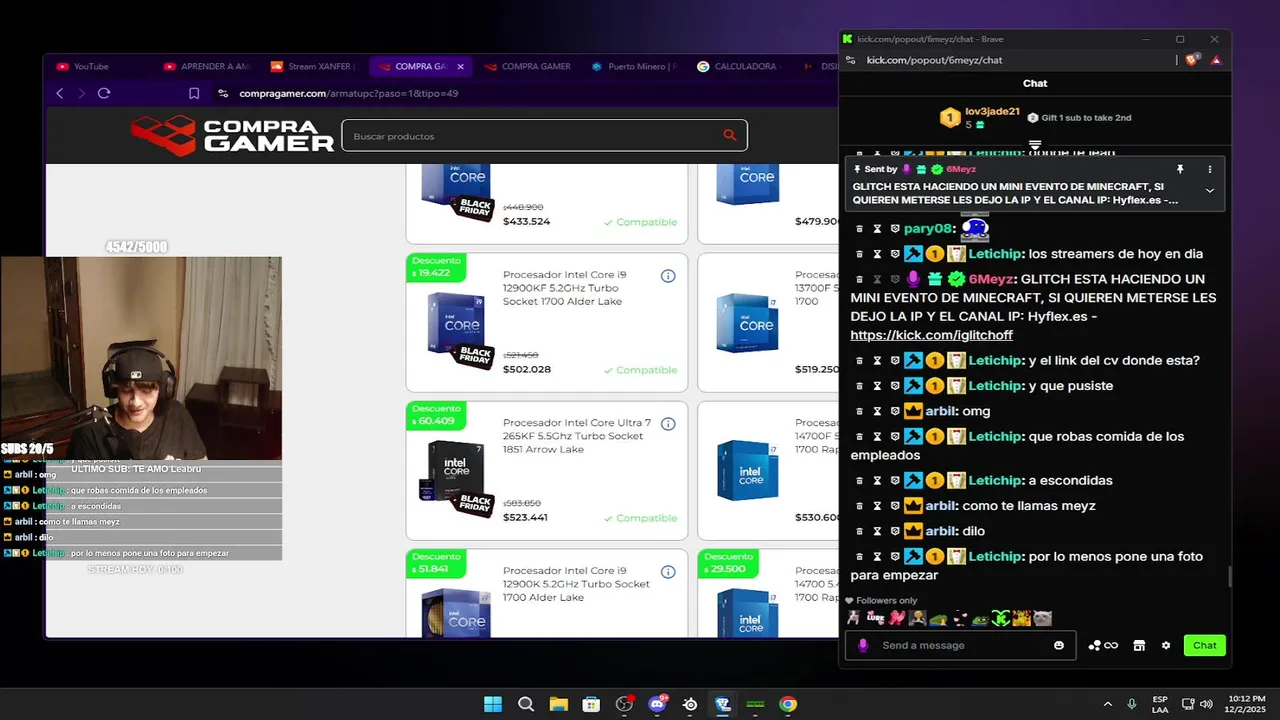
Task: Click arbil username on 'dilo' message
Action: [x=940, y=532]
